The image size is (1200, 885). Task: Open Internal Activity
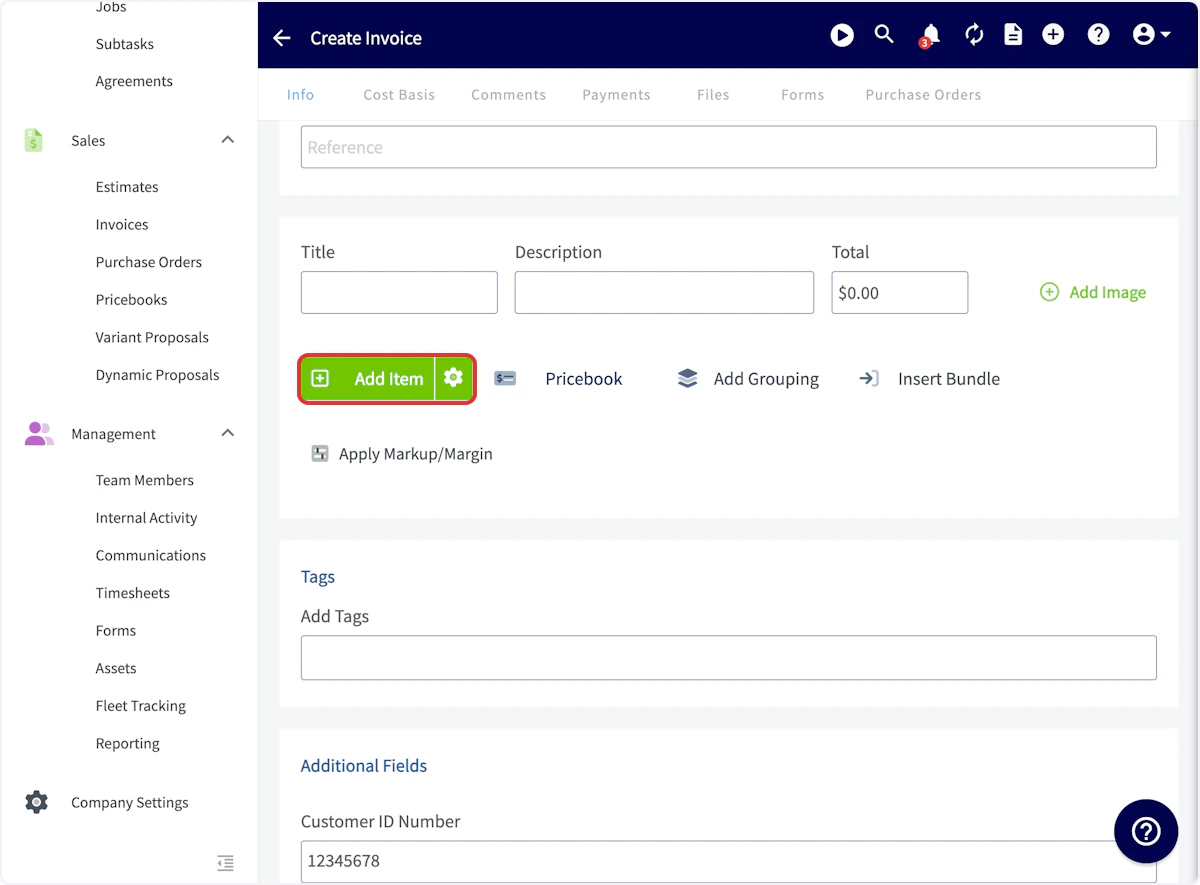(146, 518)
